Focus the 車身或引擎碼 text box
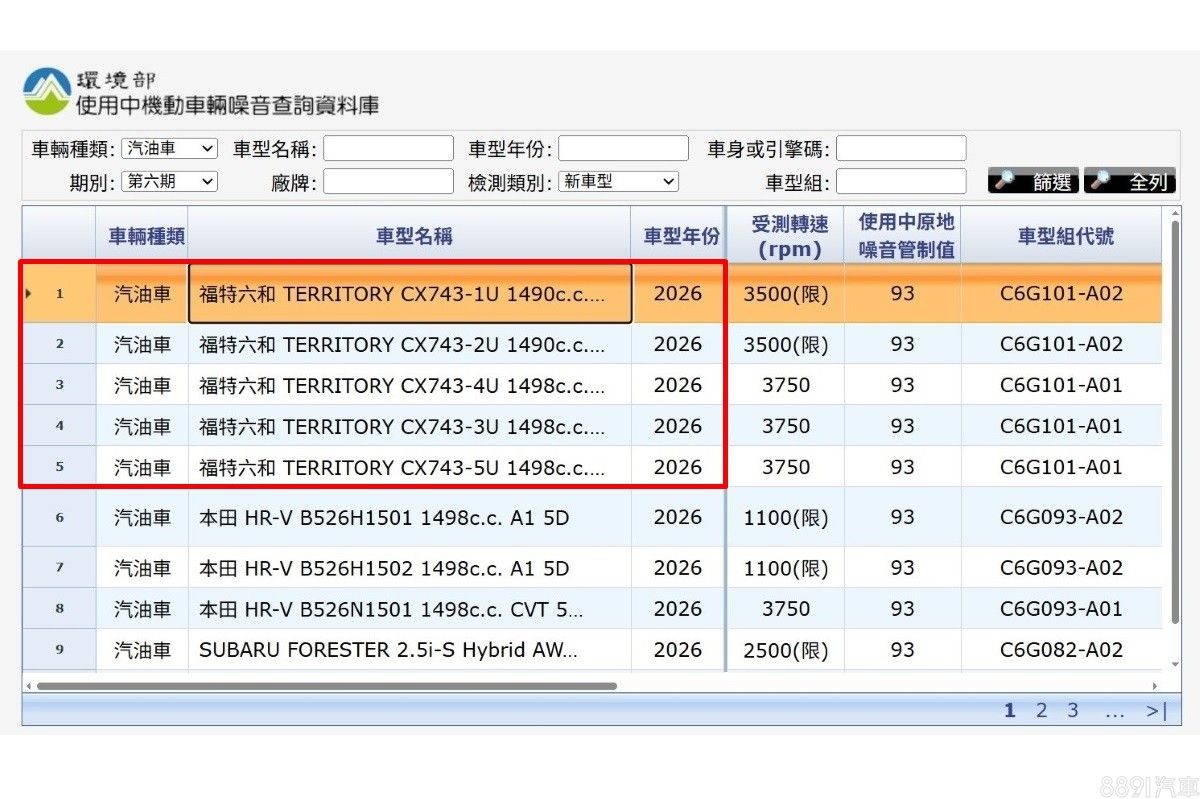The height and width of the screenshot is (799, 1200). tap(901, 149)
